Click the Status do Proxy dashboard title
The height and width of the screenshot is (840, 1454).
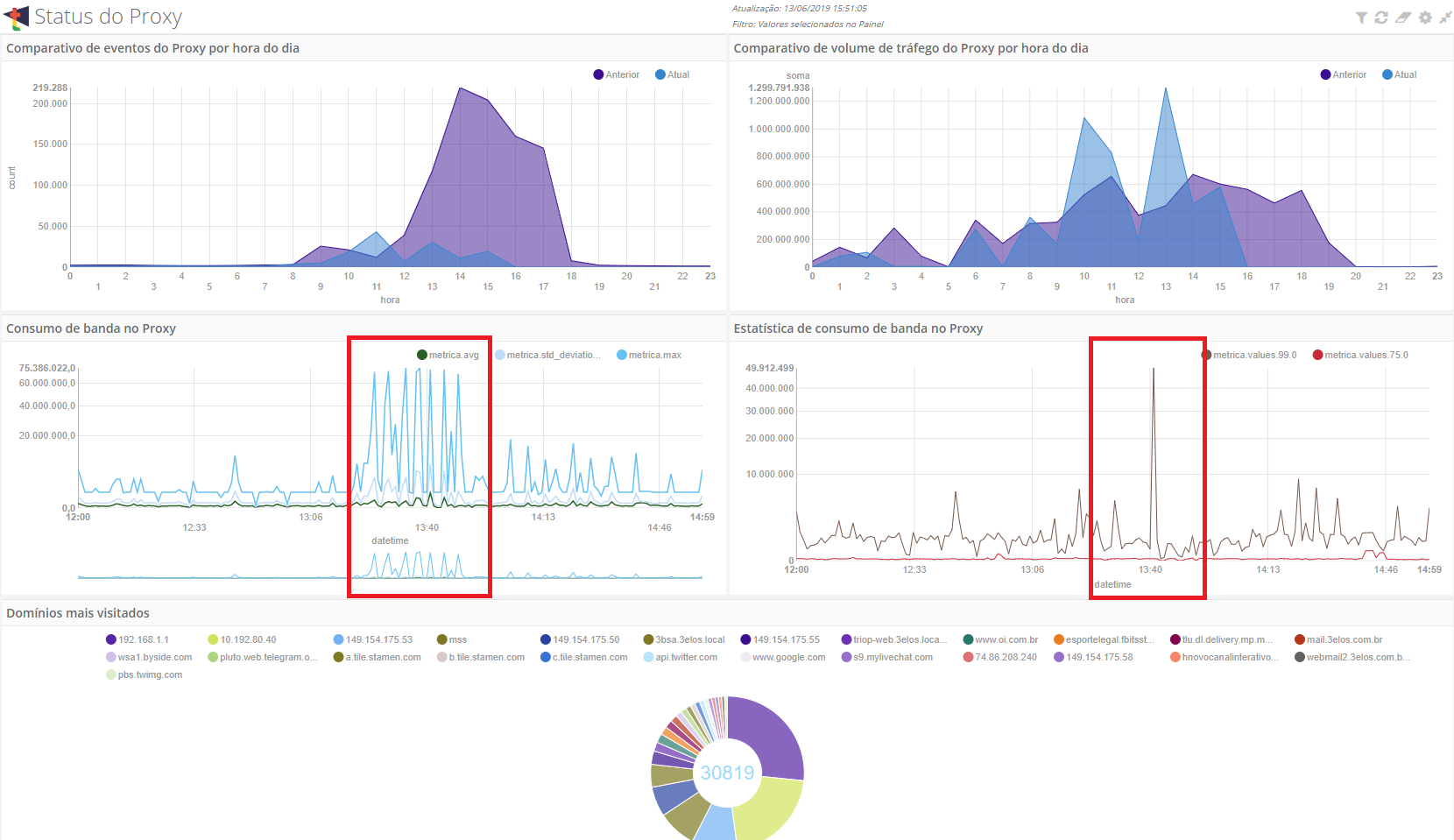point(108,17)
